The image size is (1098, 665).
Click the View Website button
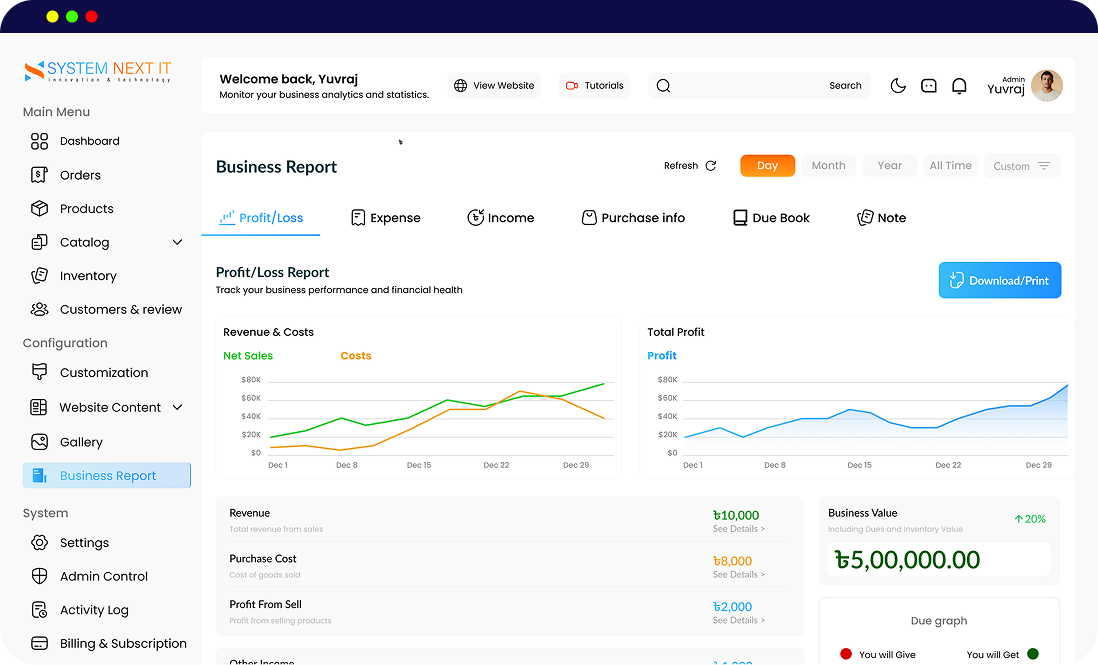(x=494, y=85)
